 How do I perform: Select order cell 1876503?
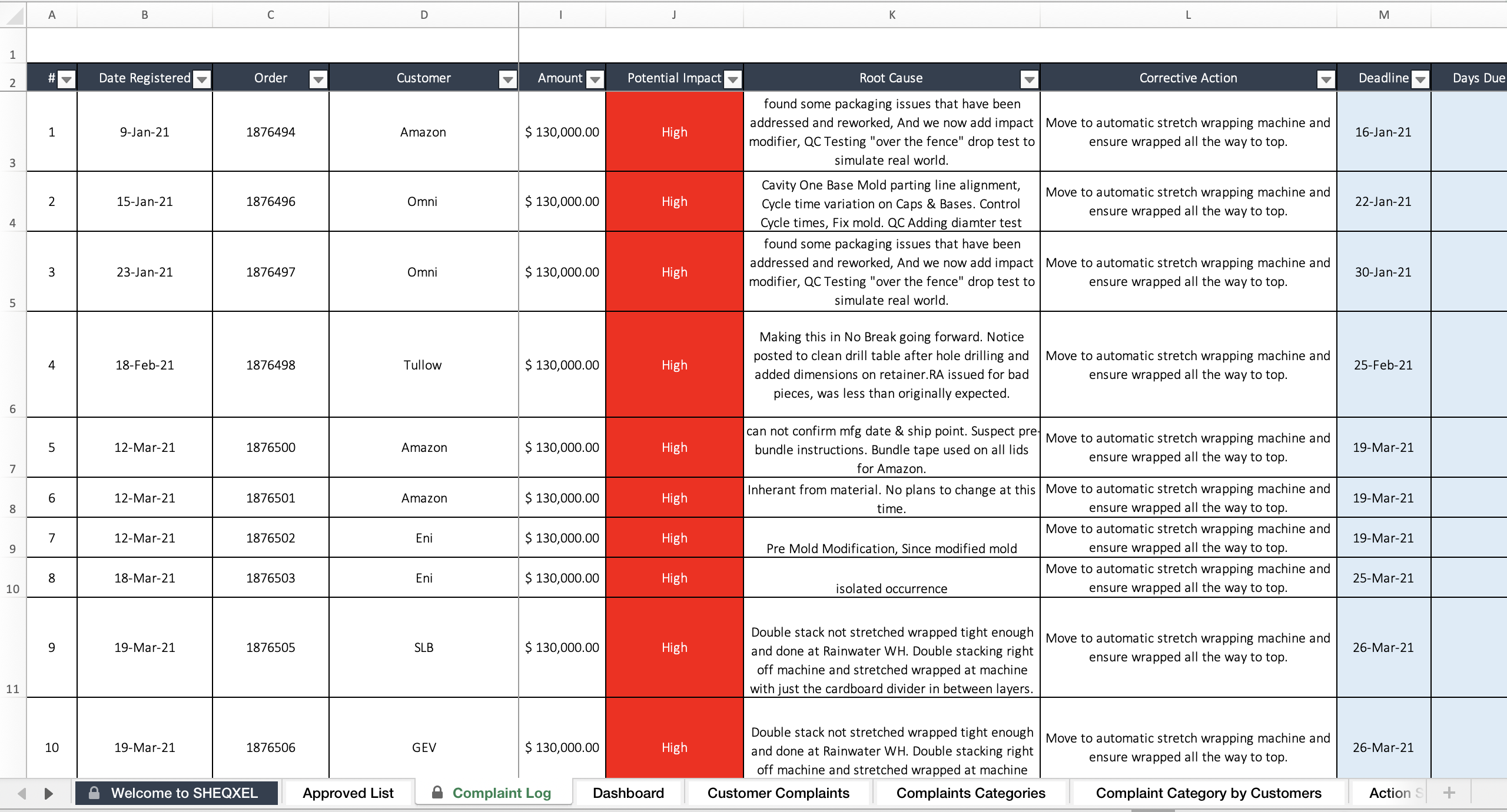[271, 578]
